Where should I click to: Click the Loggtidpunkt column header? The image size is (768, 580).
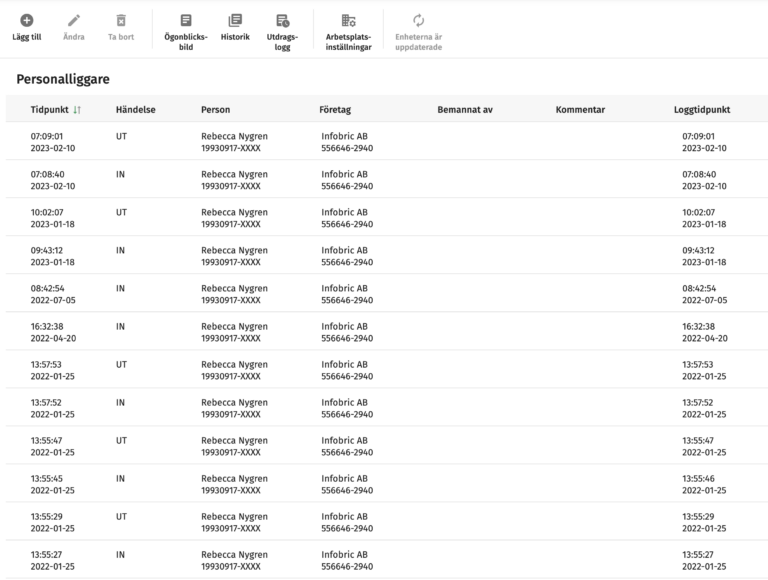pyautogui.click(x=701, y=110)
